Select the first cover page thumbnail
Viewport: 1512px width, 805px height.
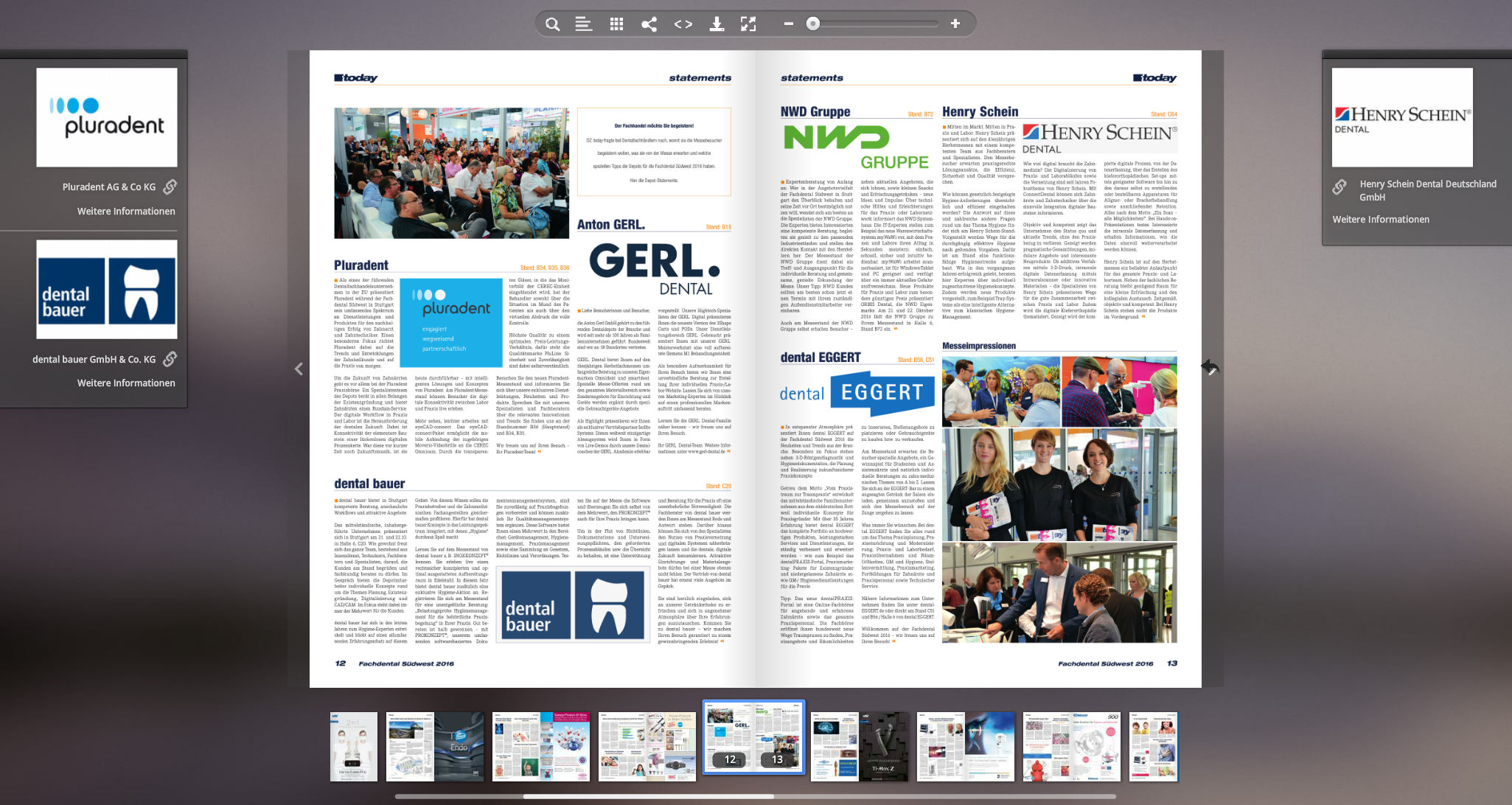[354, 747]
